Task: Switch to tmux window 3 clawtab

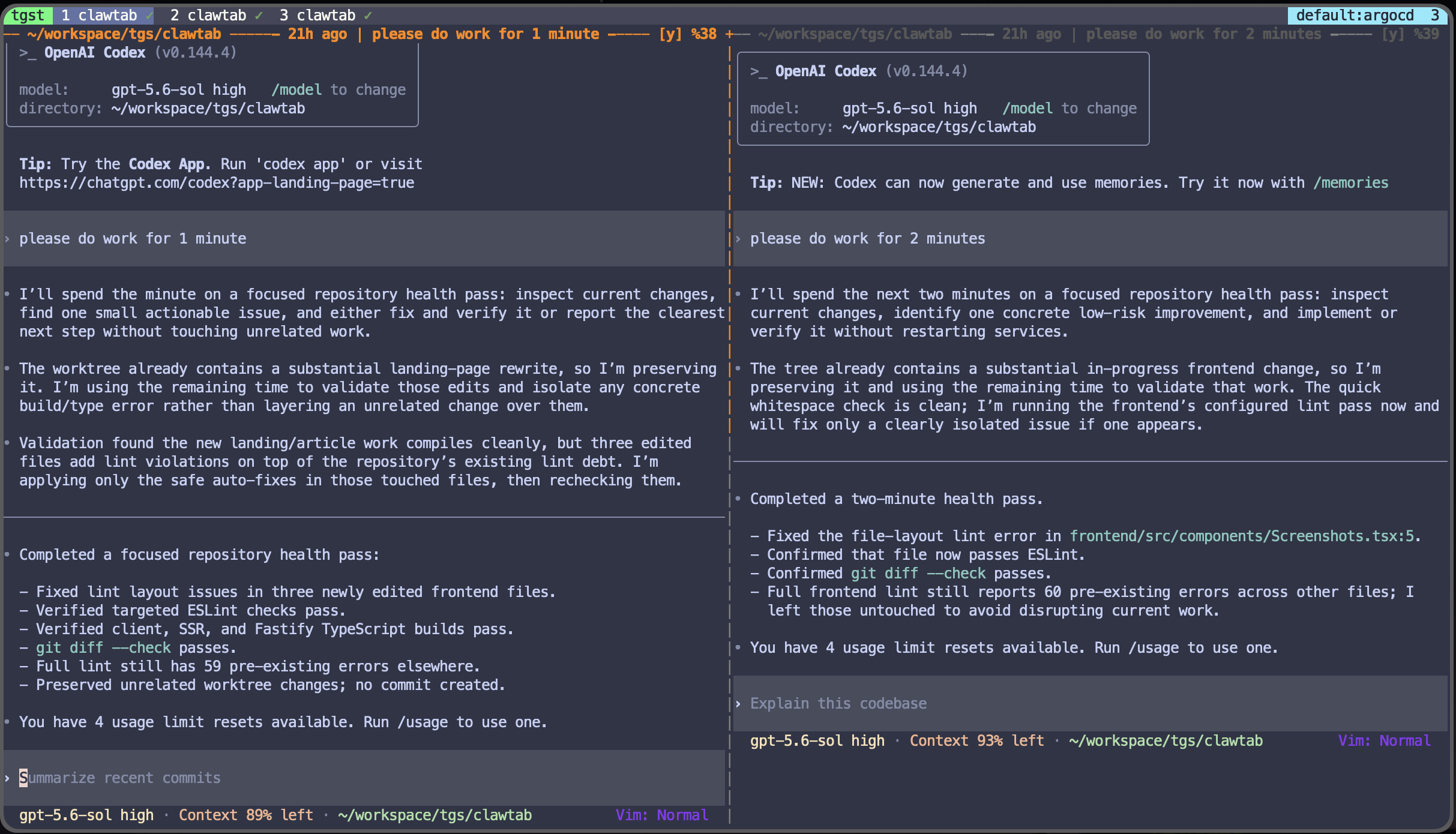Action: click(325, 15)
